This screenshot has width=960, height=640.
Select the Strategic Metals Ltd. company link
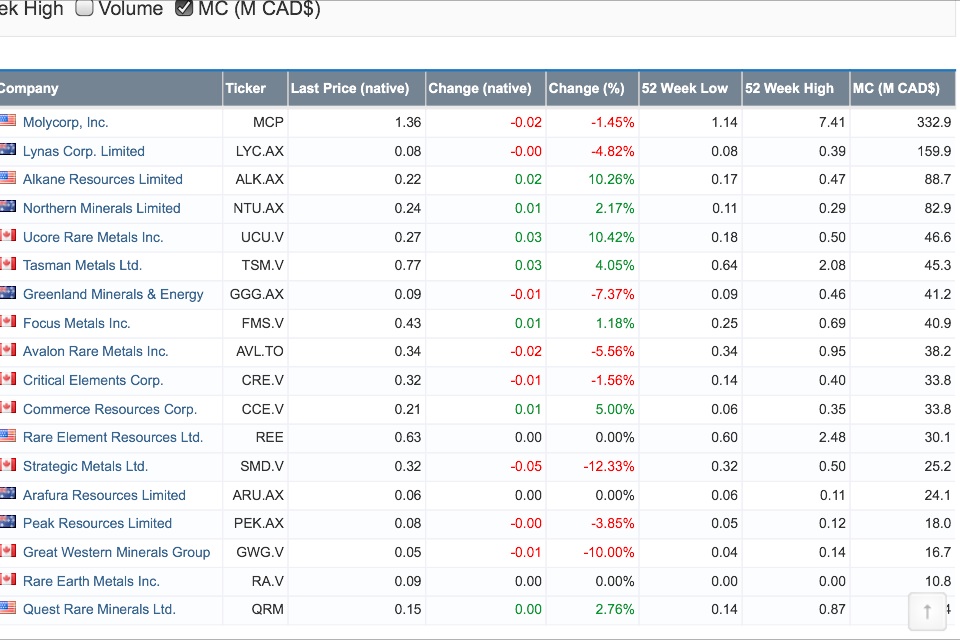85,466
